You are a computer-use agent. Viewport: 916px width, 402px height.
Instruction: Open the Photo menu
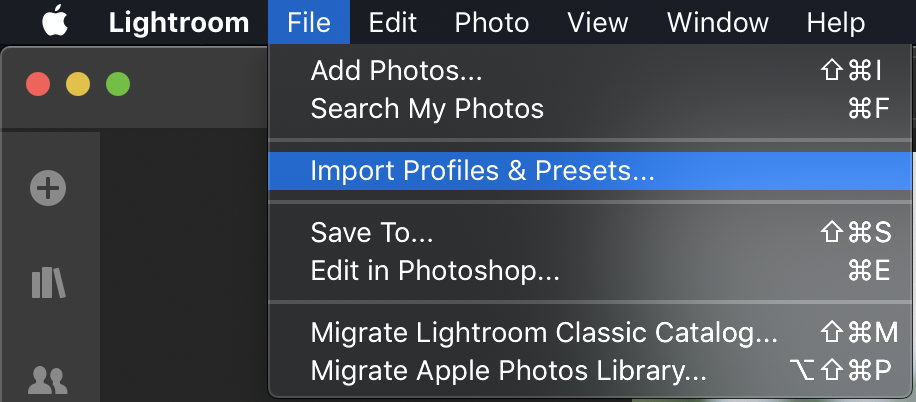click(x=490, y=22)
